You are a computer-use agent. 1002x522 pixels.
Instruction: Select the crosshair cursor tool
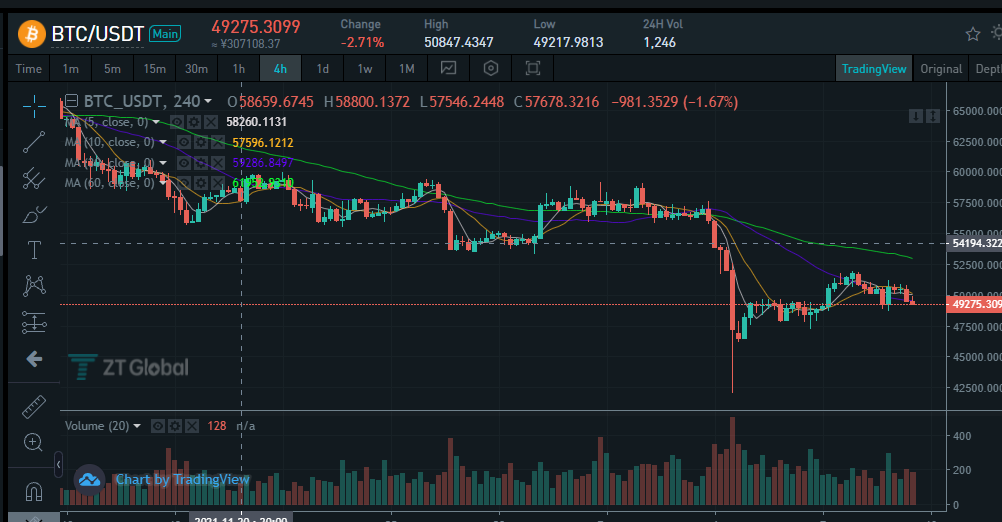click(x=34, y=106)
